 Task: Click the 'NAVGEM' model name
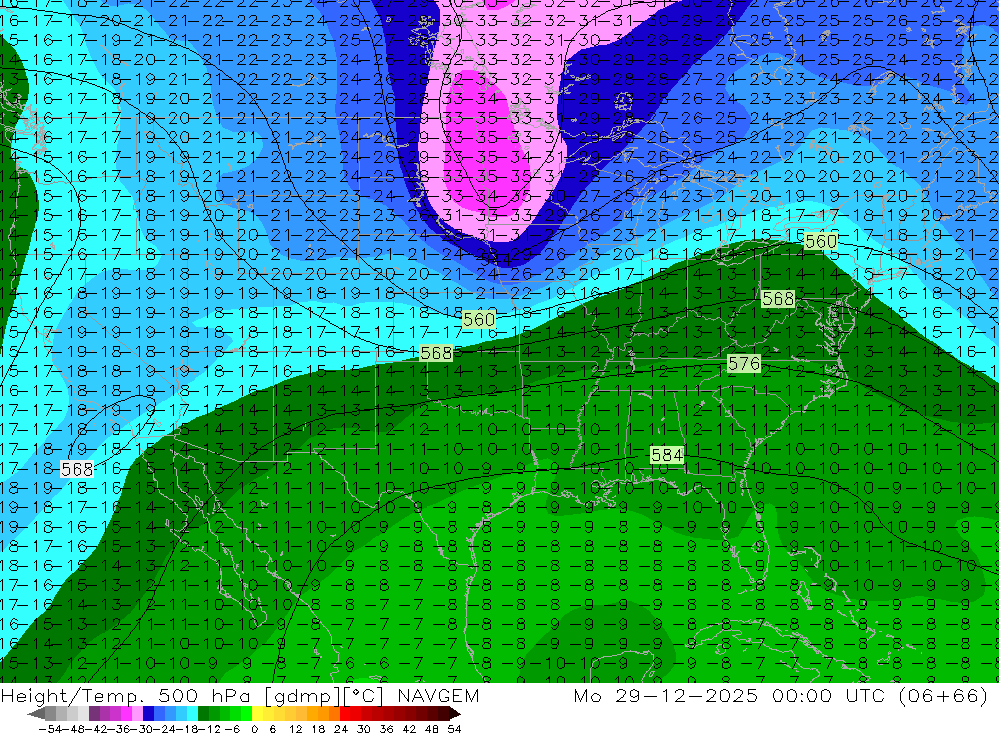point(438,695)
